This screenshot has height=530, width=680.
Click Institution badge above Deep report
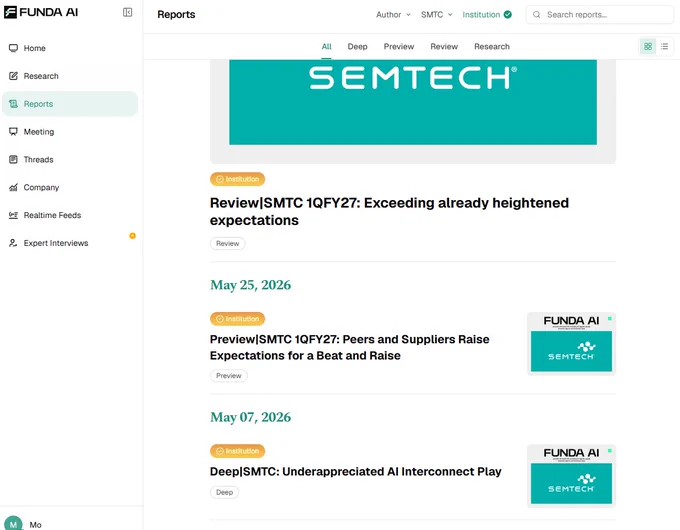coord(237,451)
